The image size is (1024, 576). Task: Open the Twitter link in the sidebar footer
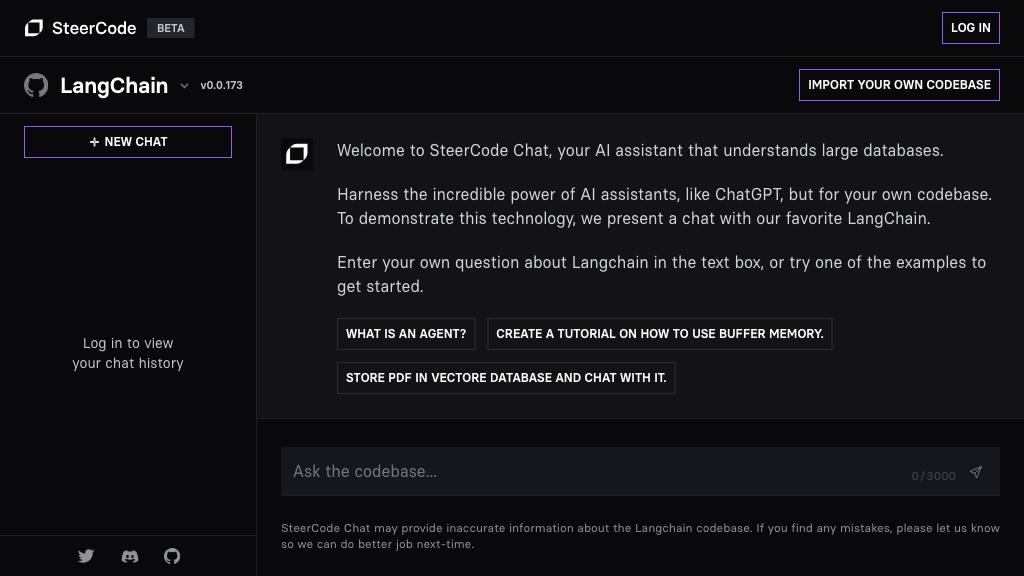click(x=86, y=556)
